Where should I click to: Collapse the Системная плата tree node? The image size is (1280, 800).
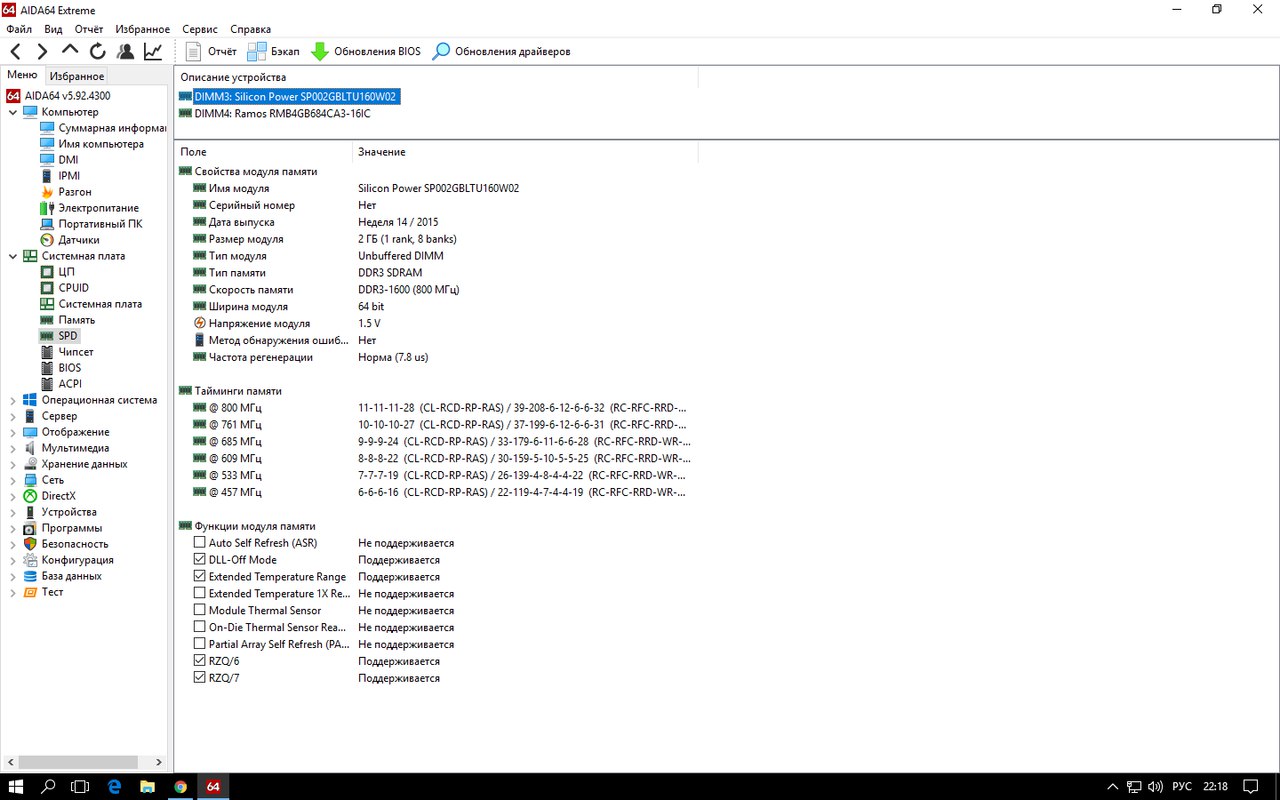(12, 256)
